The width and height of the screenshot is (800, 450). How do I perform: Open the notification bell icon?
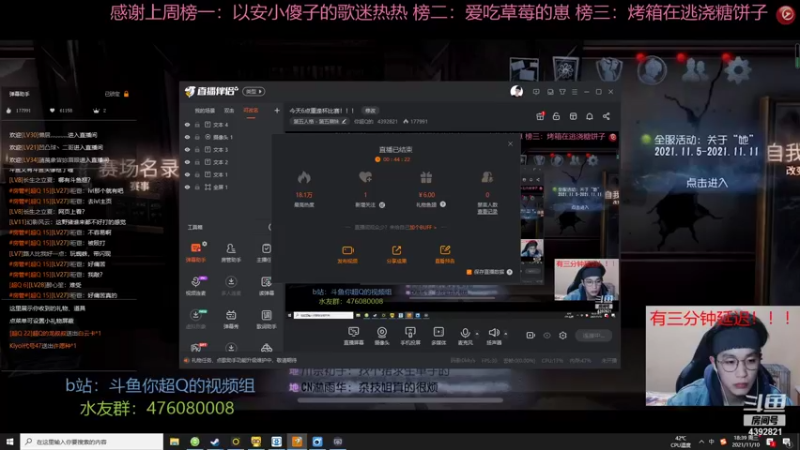589,116
